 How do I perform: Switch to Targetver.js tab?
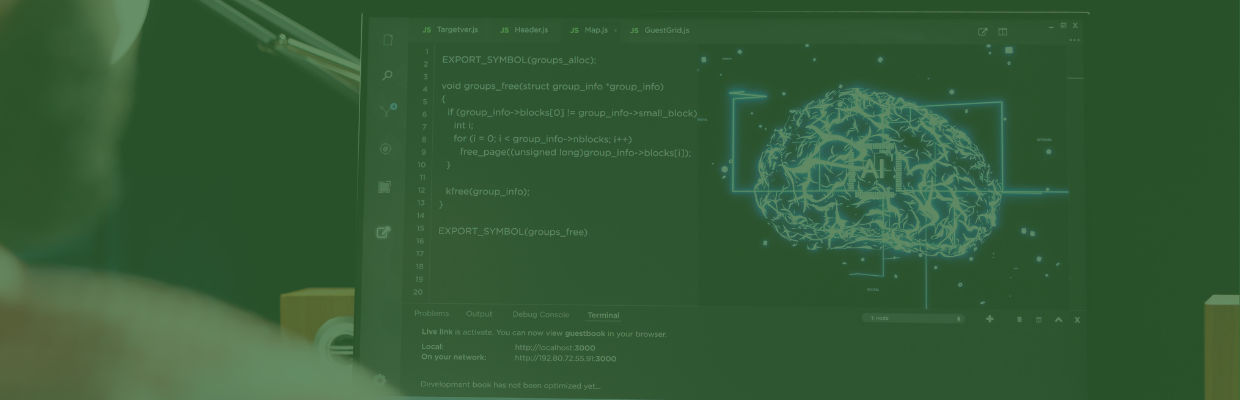(451, 31)
